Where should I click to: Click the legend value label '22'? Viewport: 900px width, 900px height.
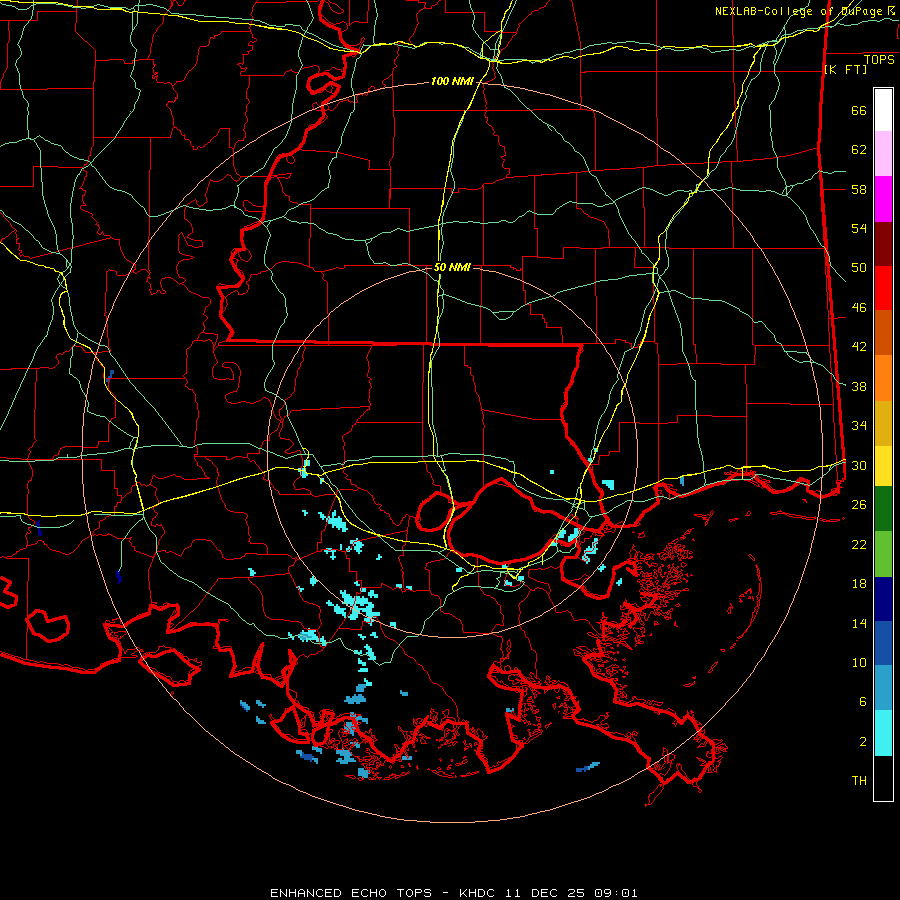click(x=859, y=544)
